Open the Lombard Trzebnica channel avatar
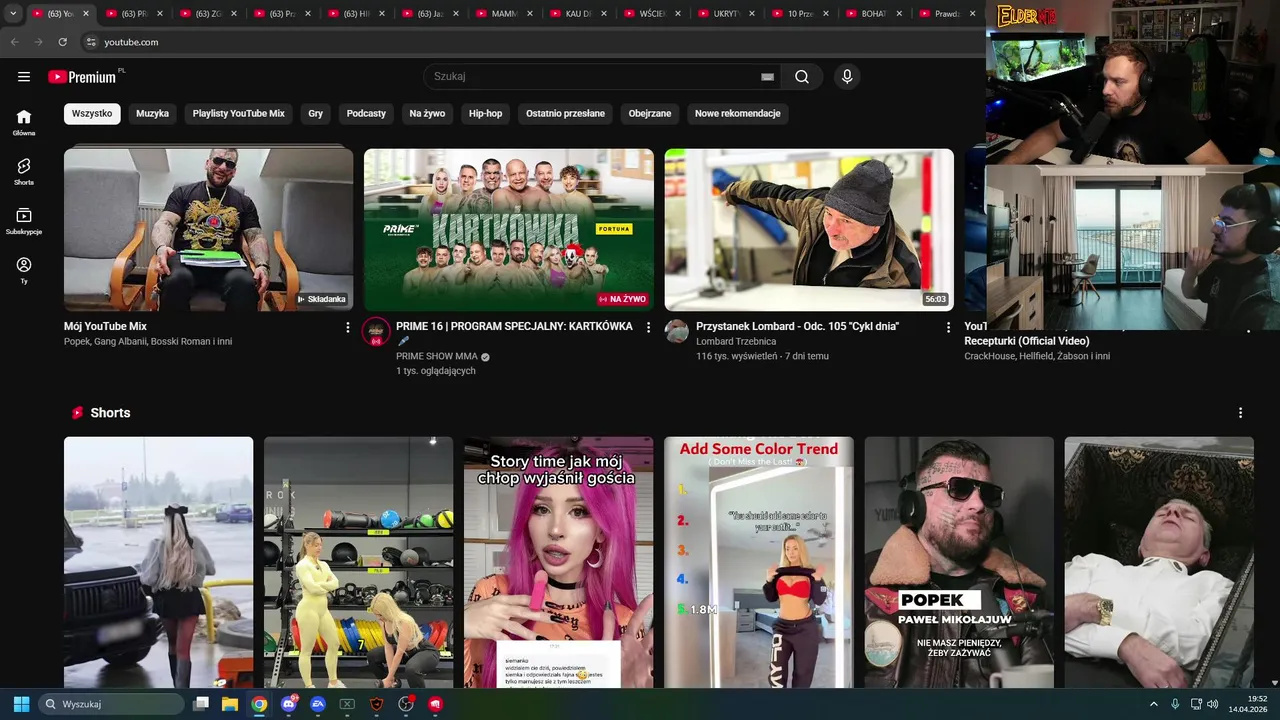Viewport: 1280px width, 720px height. pos(677,332)
